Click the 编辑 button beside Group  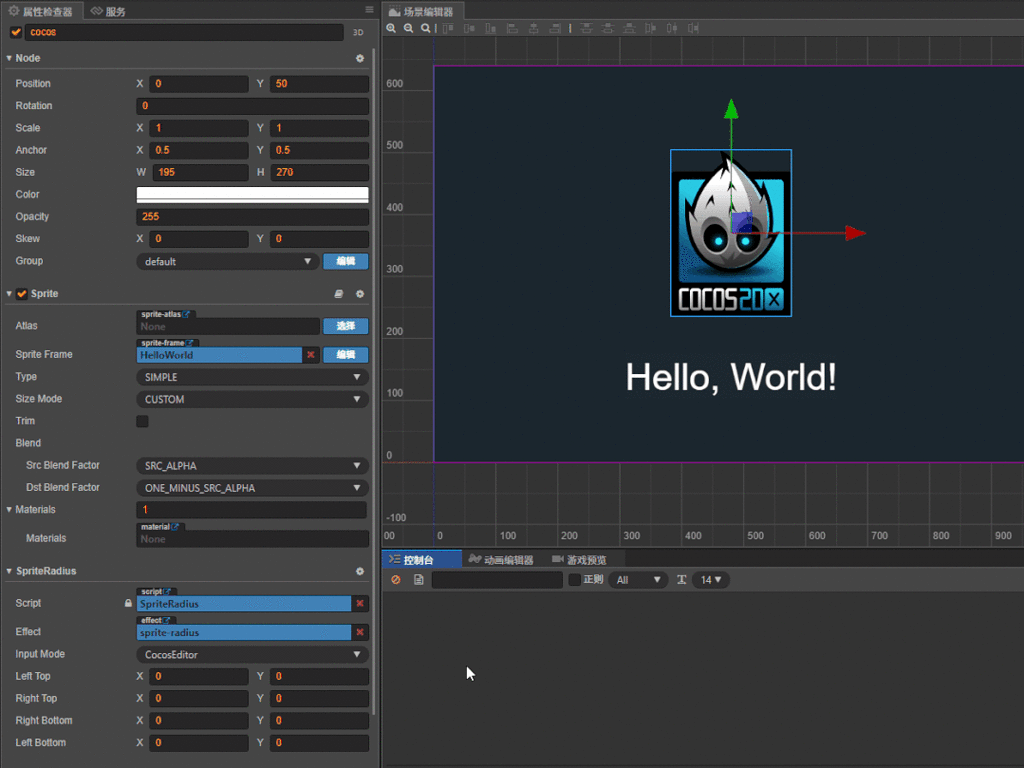(x=347, y=261)
